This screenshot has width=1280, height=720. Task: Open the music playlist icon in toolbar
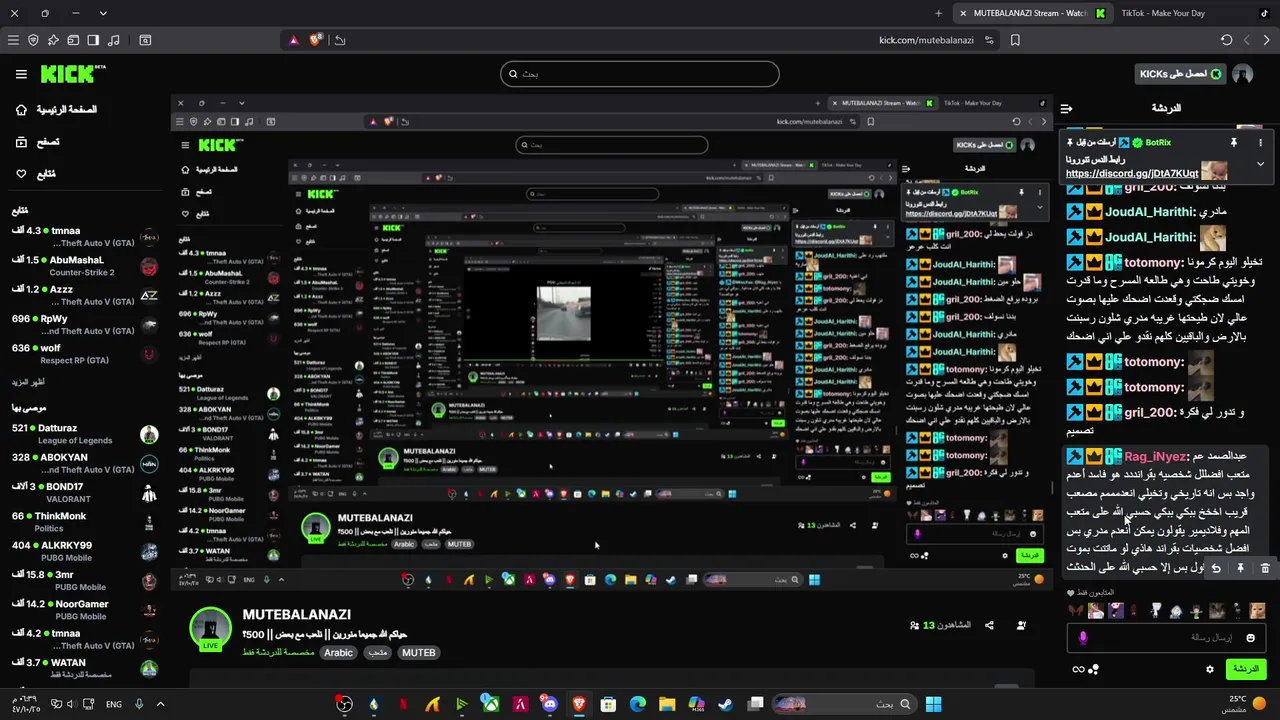(x=113, y=40)
